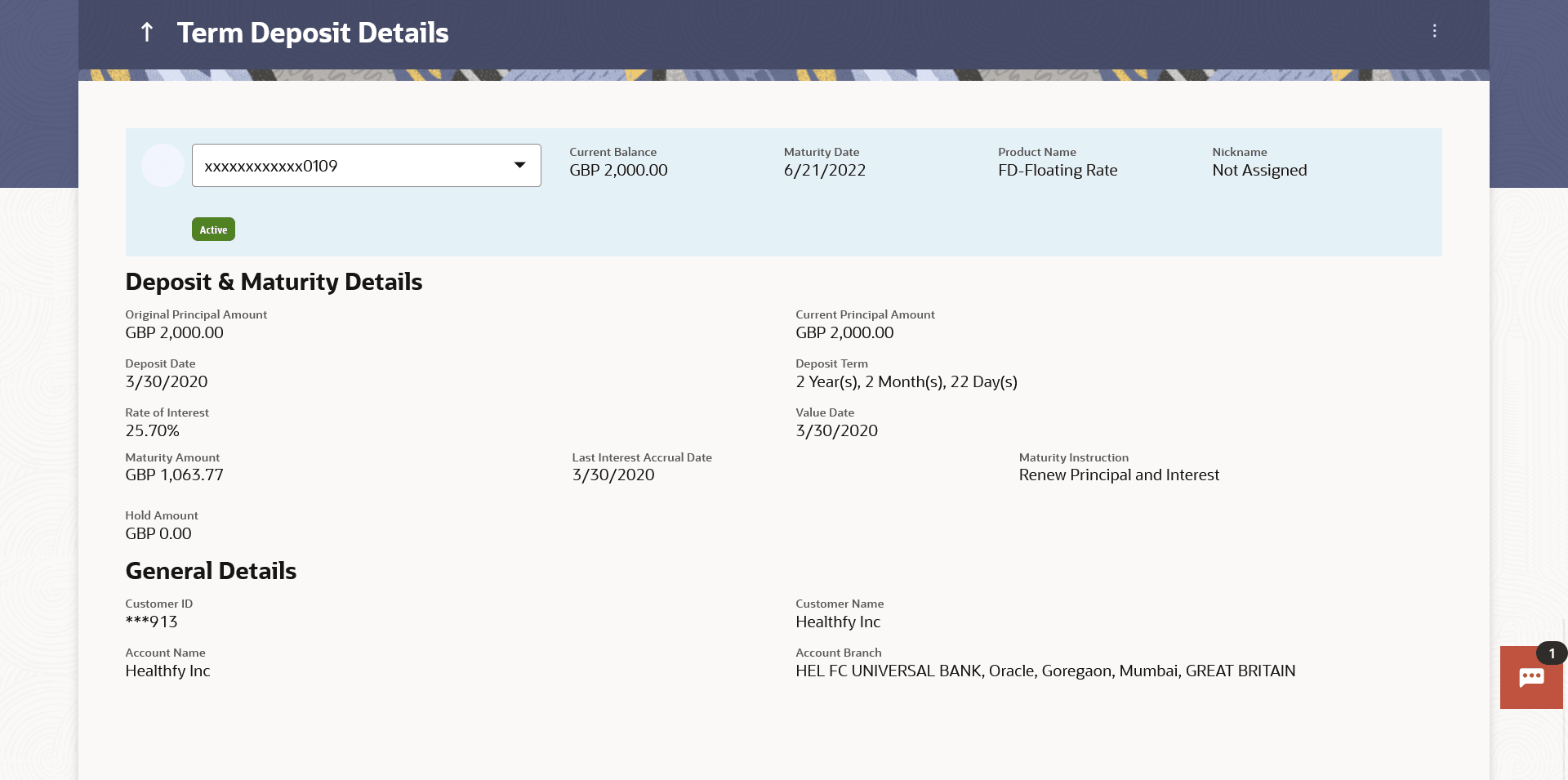The image size is (1568, 780).
Task: Expand the account number dropdown arrow
Action: 519,165
